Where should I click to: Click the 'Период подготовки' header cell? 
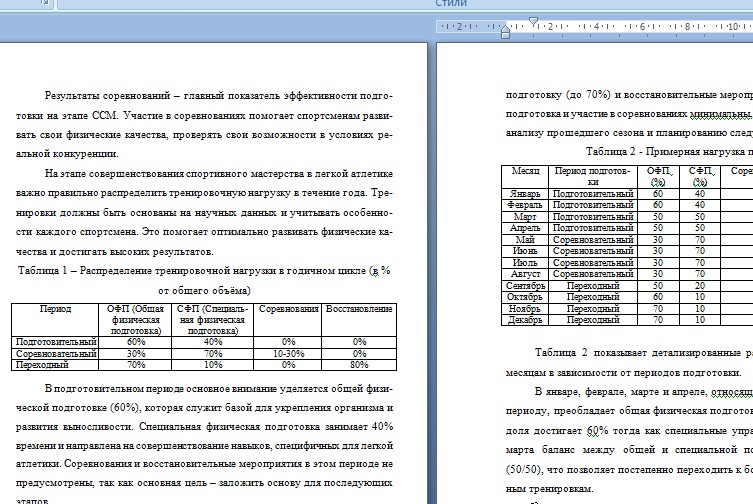click(593, 176)
